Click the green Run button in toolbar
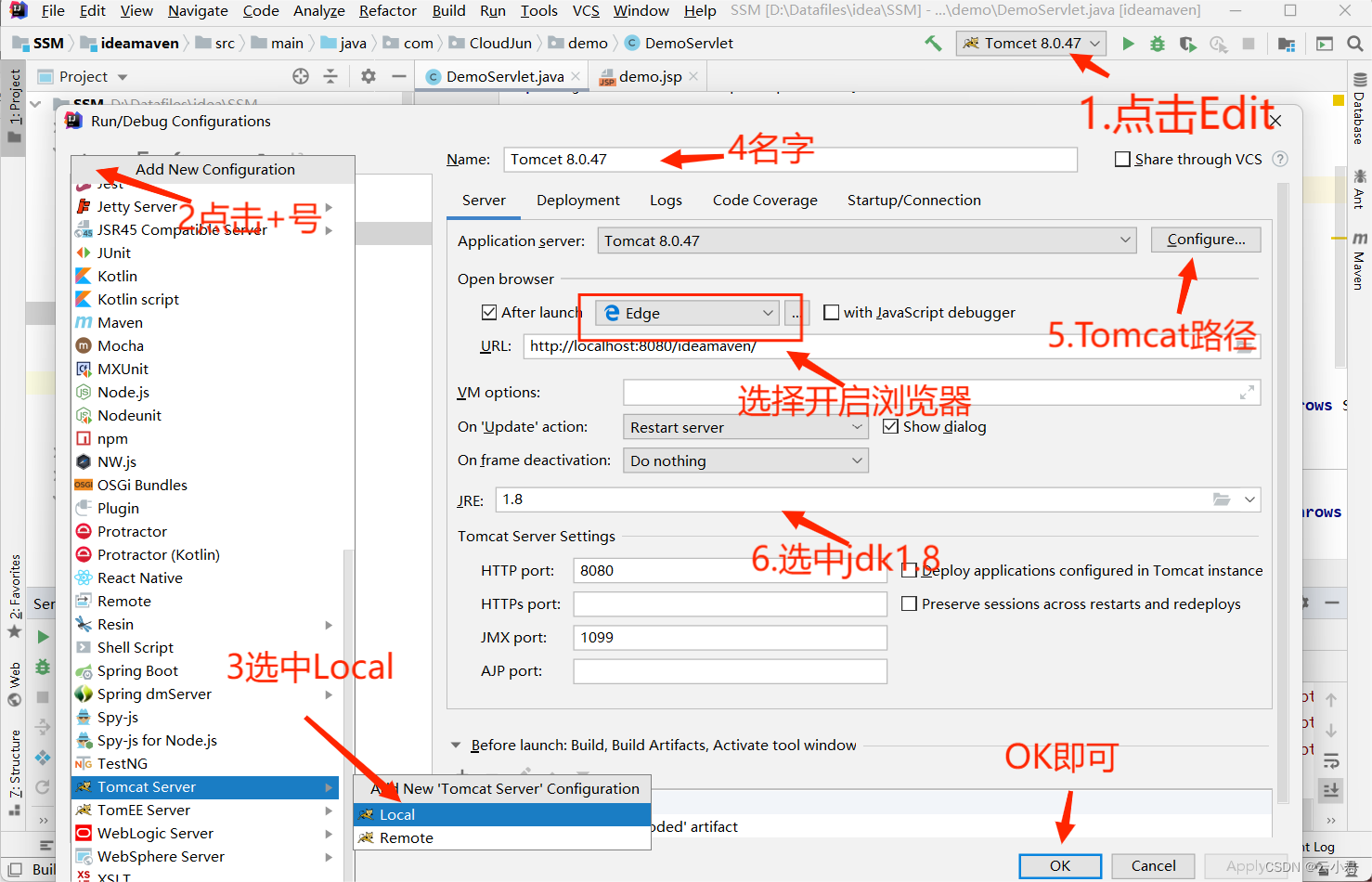Screen dimensions: 1372x882 point(1128,44)
